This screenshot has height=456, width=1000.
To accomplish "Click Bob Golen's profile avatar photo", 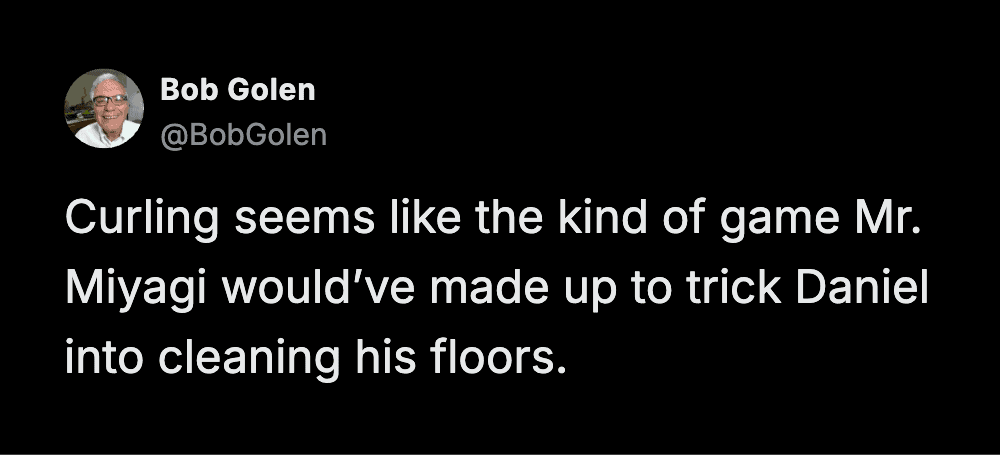I will click(103, 108).
